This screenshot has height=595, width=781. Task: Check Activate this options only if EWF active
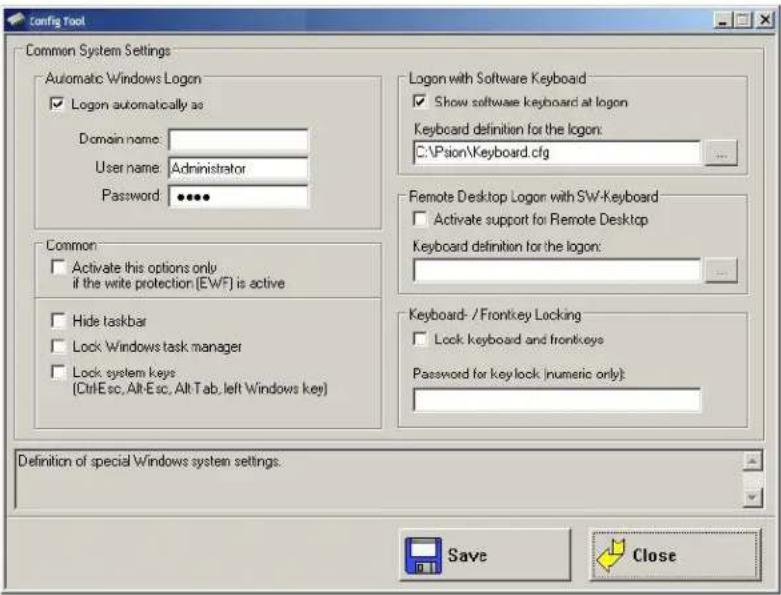click(x=58, y=267)
